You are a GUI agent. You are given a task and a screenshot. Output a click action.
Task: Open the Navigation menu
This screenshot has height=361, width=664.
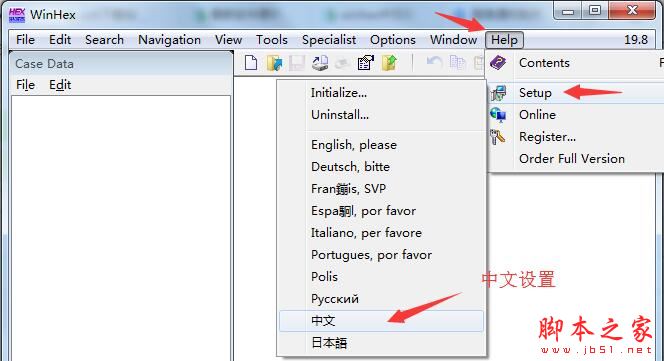169,40
